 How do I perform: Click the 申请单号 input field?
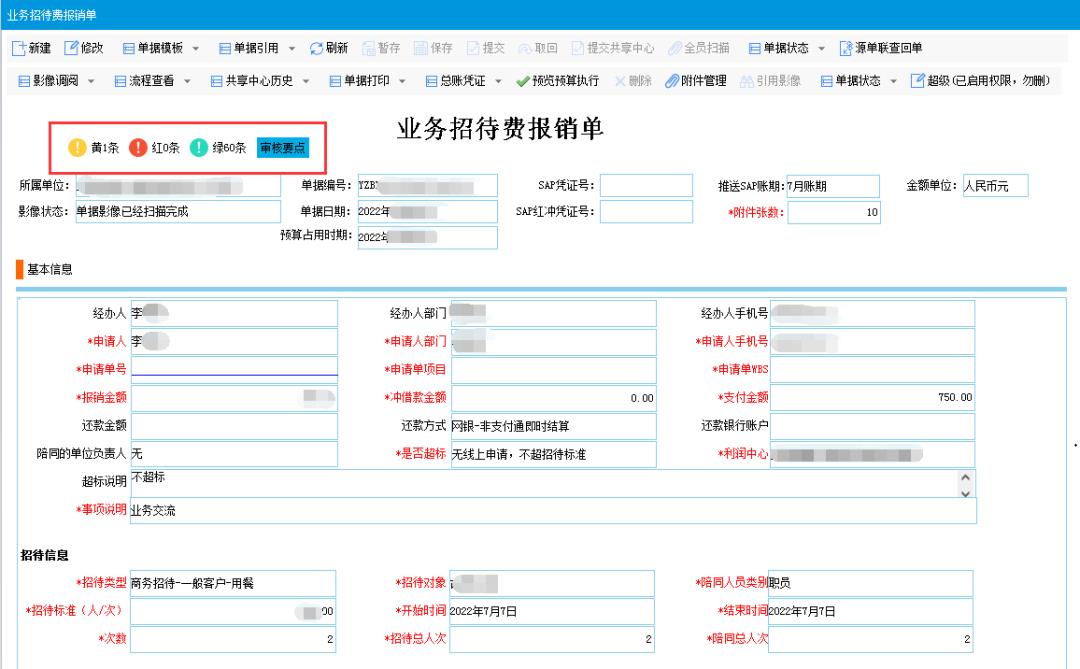pyautogui.click(x=234, y=369)
